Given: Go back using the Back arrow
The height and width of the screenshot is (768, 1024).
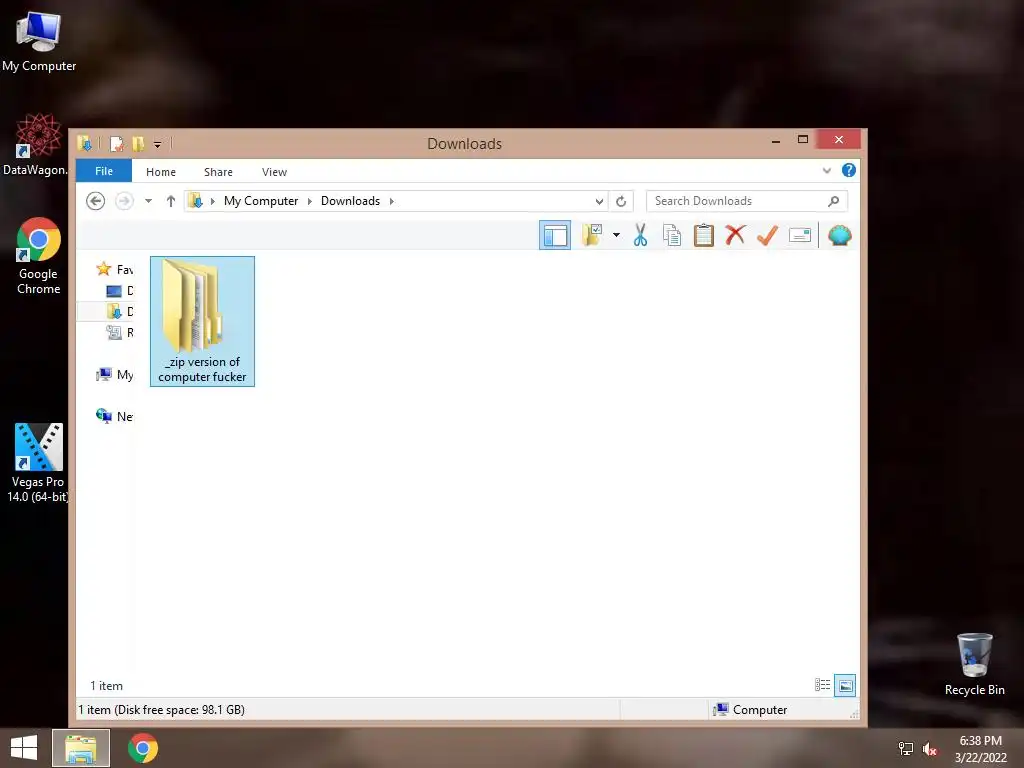Looking at the screenshot, I should point(95,201).
